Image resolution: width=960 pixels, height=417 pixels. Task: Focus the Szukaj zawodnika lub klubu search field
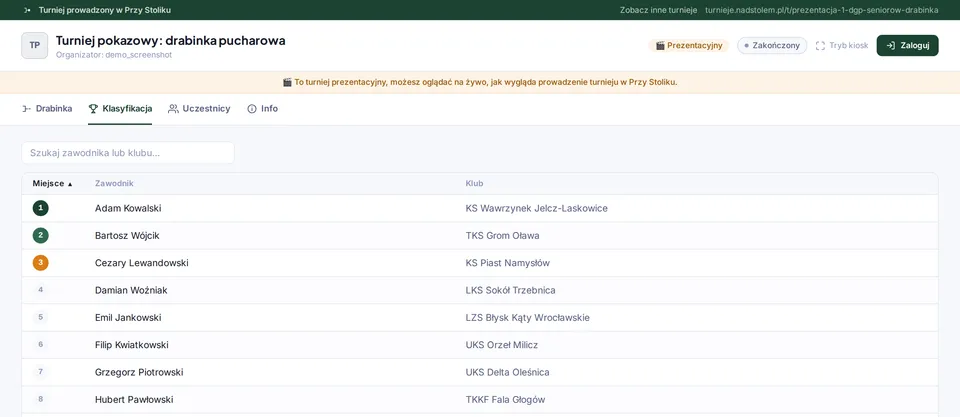(128, 152)
